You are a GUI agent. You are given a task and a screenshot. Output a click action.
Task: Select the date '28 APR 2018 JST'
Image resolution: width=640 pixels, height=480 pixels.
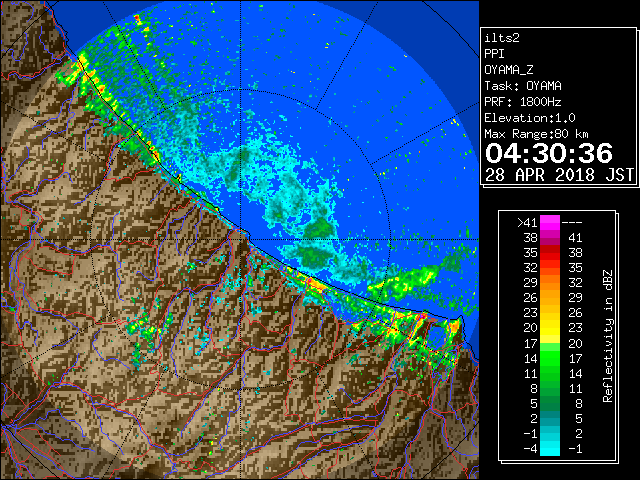click(x=559, y=175)
